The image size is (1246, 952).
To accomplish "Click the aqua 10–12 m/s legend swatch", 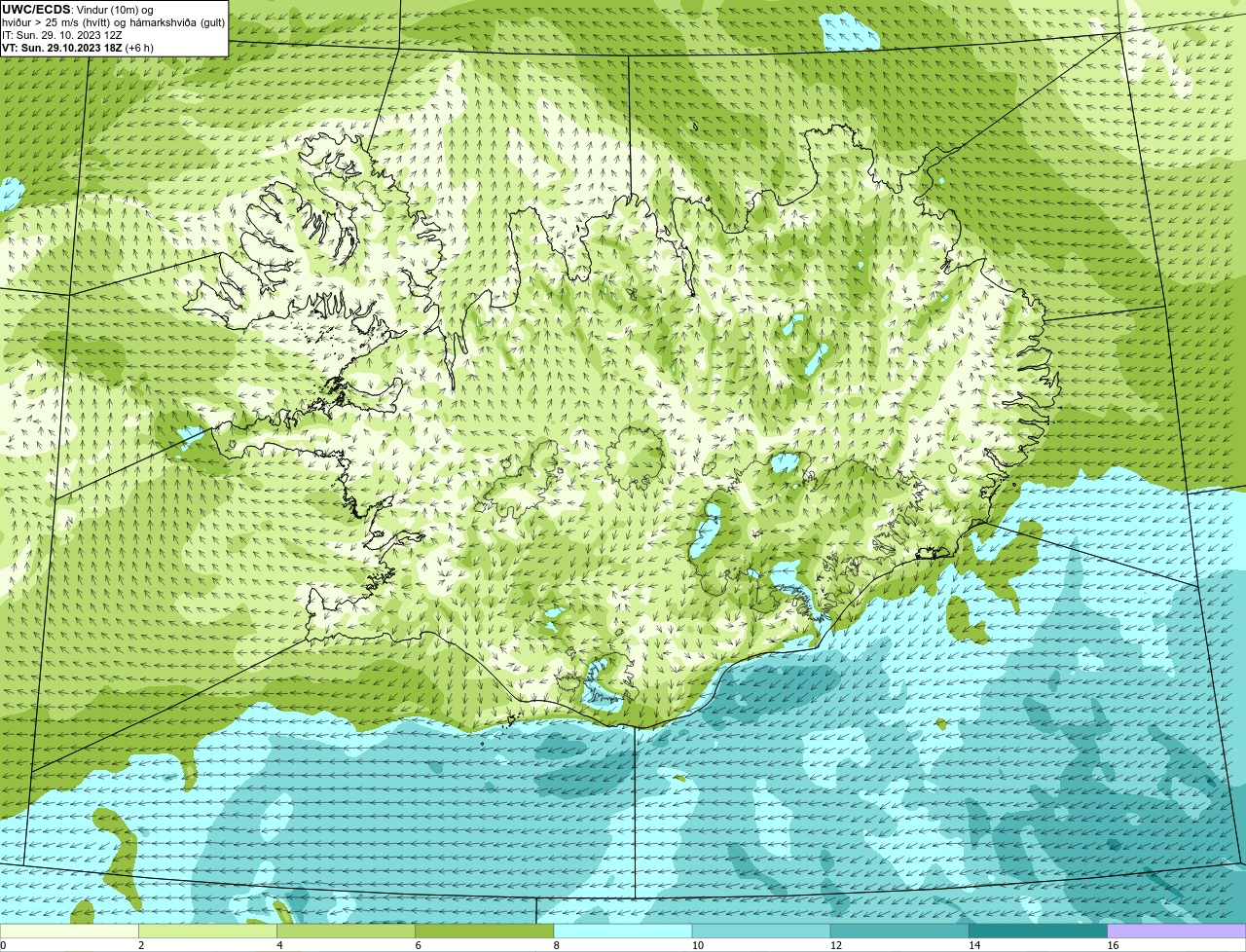I will 761,932.
